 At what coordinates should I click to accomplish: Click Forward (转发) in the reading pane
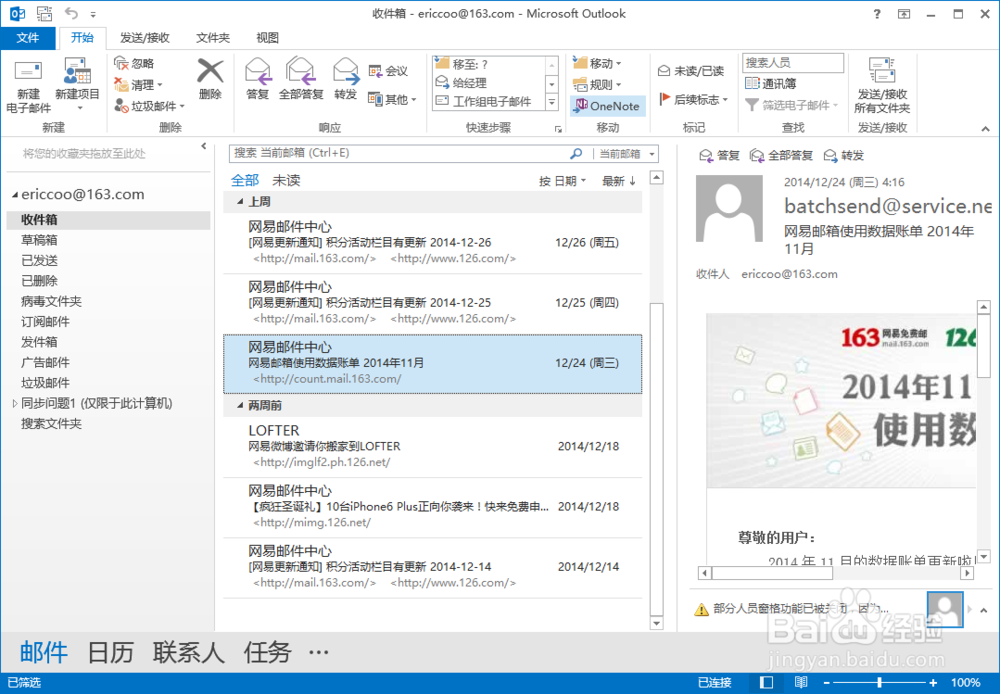844,156
